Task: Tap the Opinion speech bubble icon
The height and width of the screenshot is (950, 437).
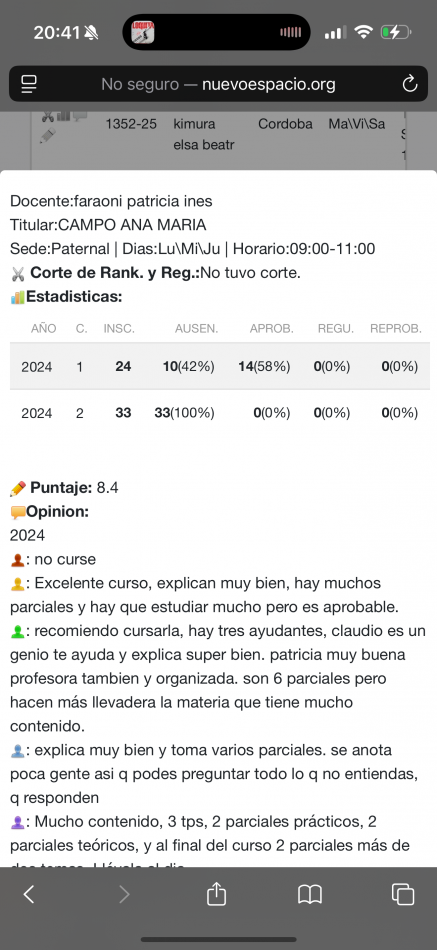Action: [18, 512]
